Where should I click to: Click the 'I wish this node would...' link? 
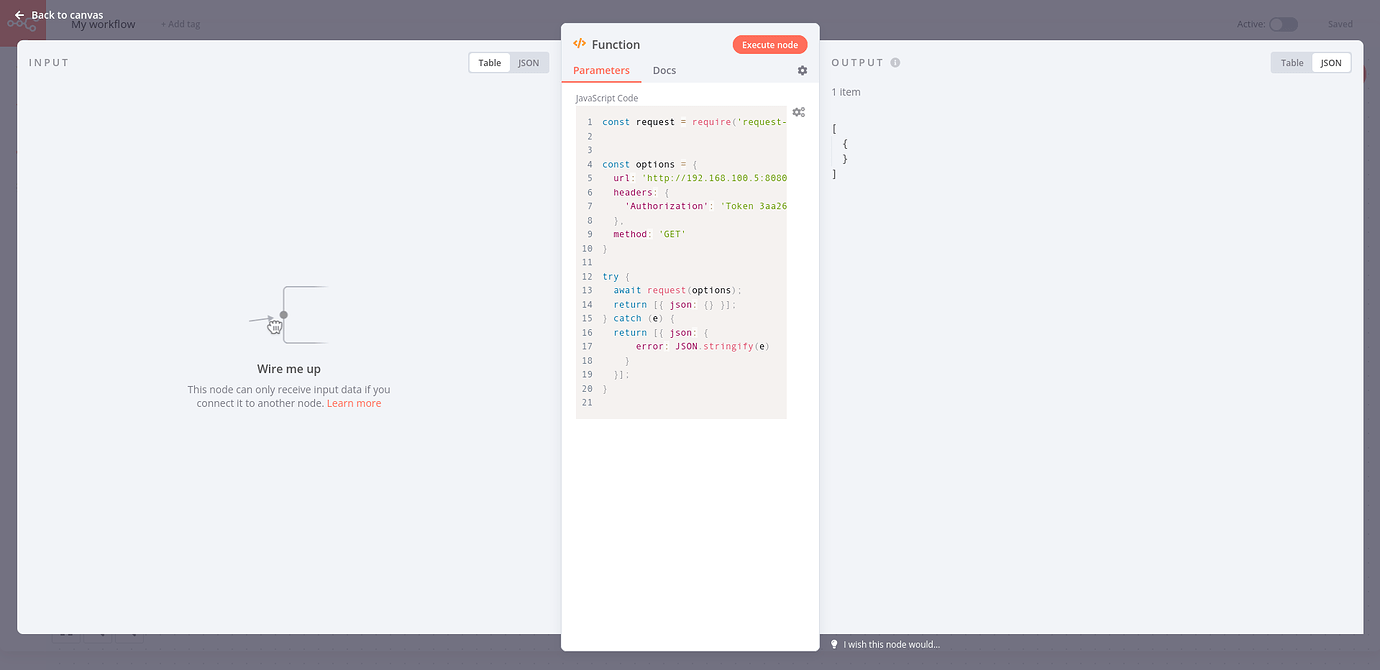(x=891, y=645)
